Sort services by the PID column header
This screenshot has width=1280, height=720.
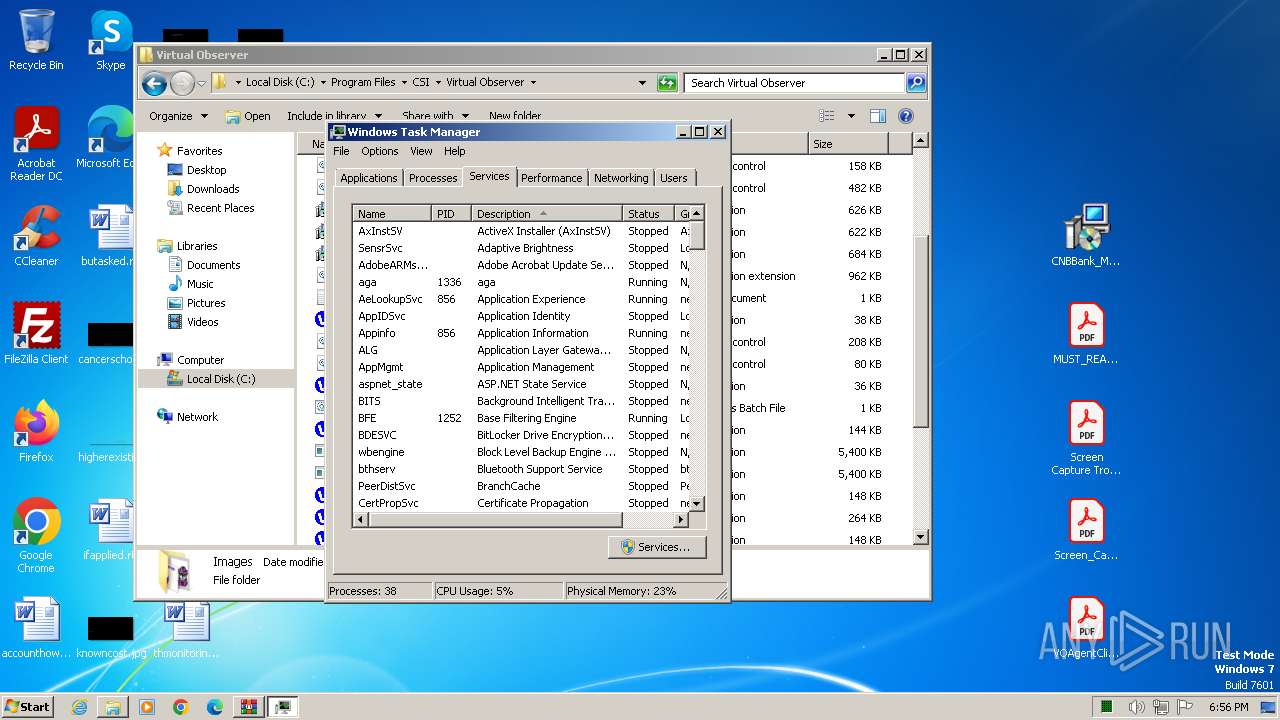[x=451, y=214]
